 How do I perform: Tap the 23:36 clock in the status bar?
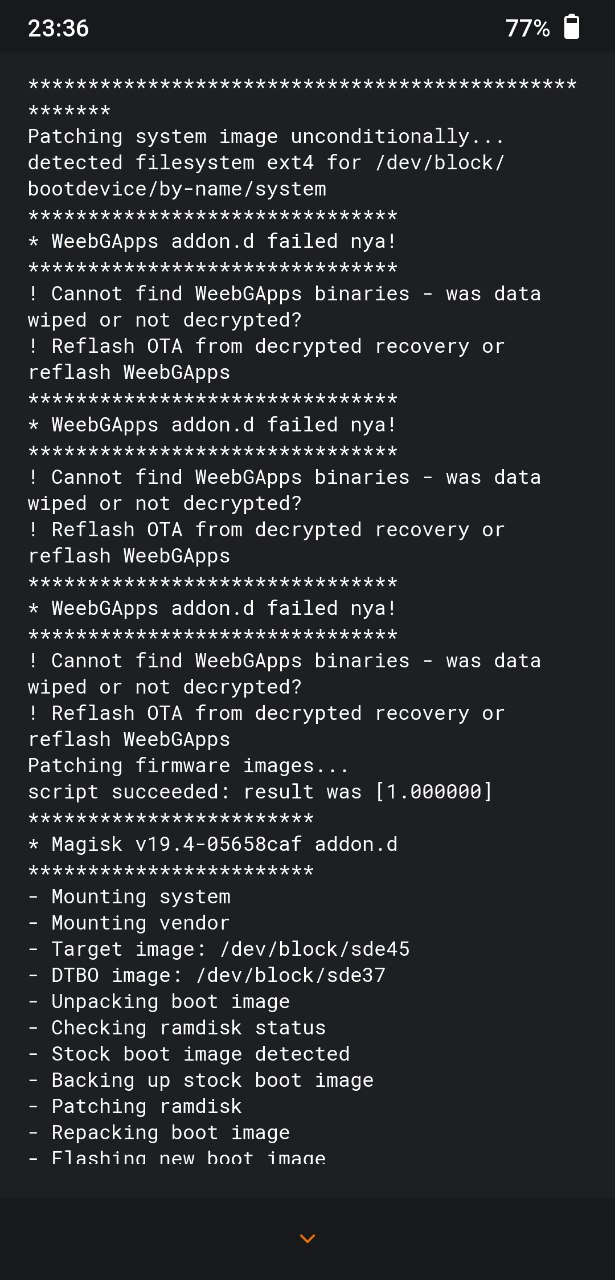[58, 28]
